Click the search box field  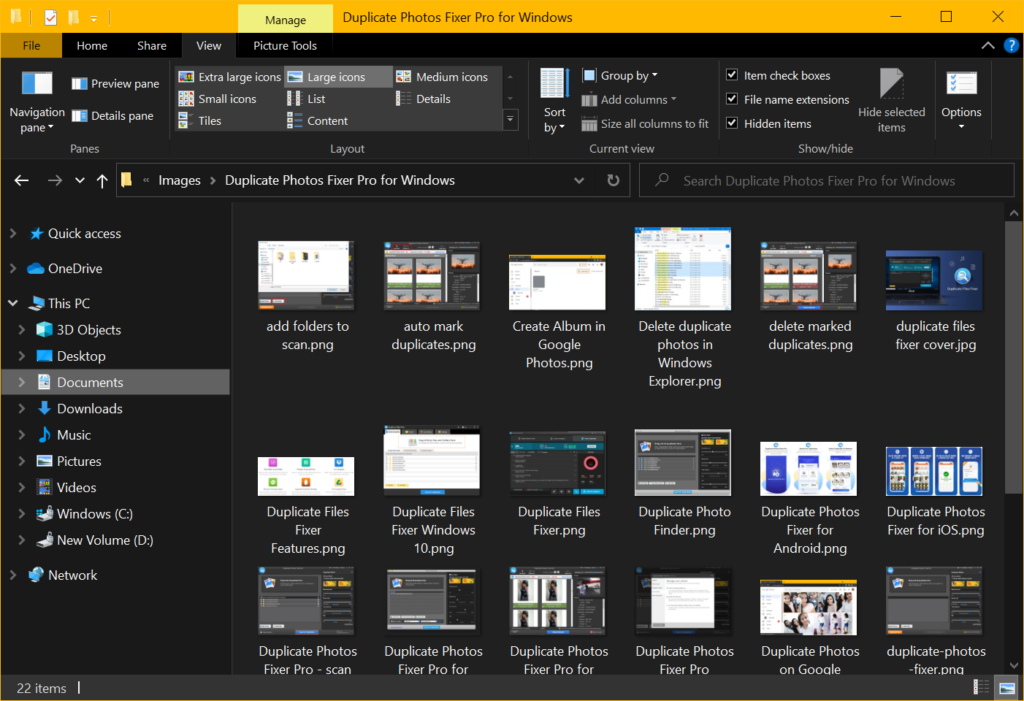827,180
